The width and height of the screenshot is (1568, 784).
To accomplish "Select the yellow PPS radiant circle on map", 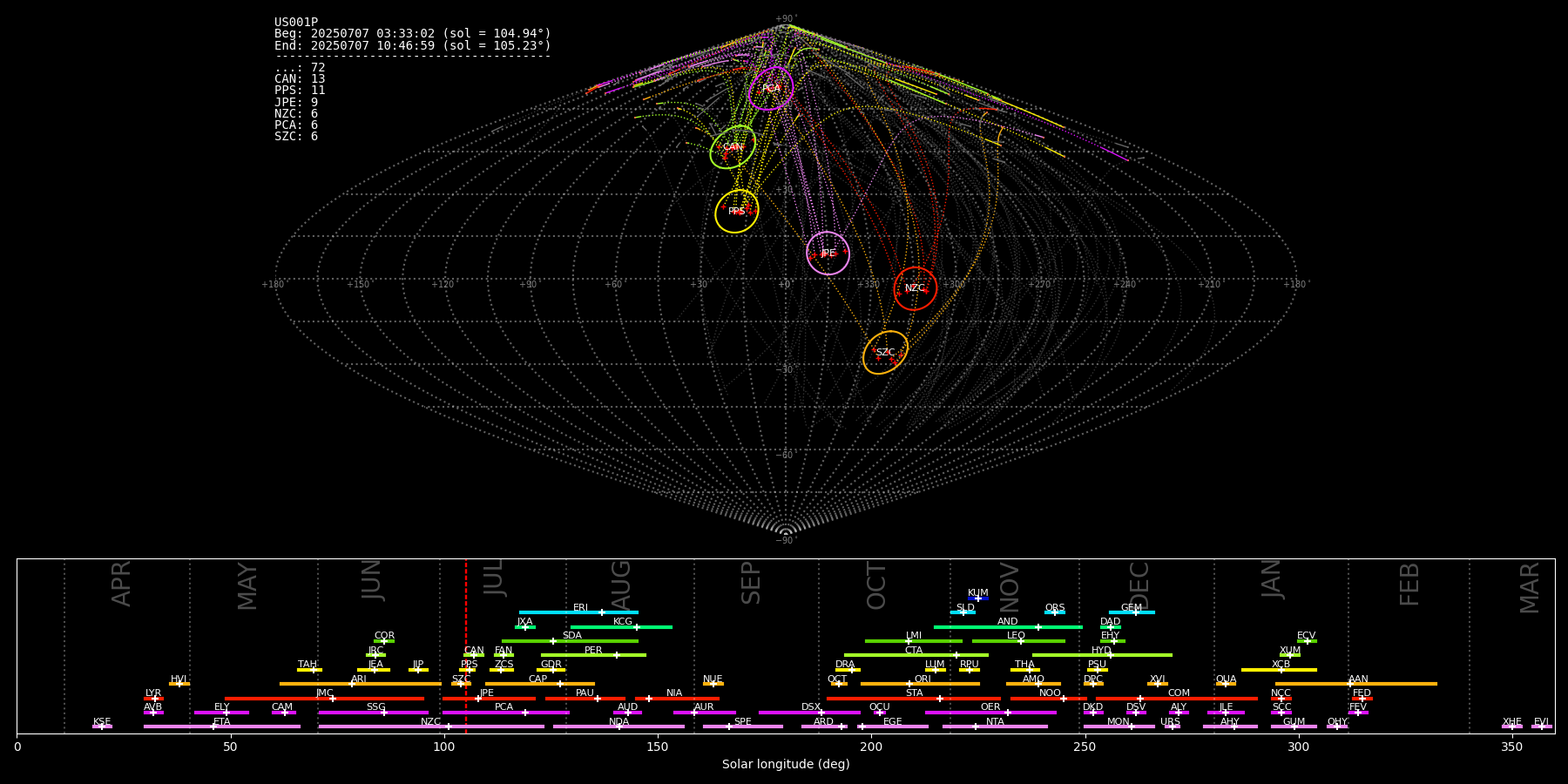I will [737, 212].
